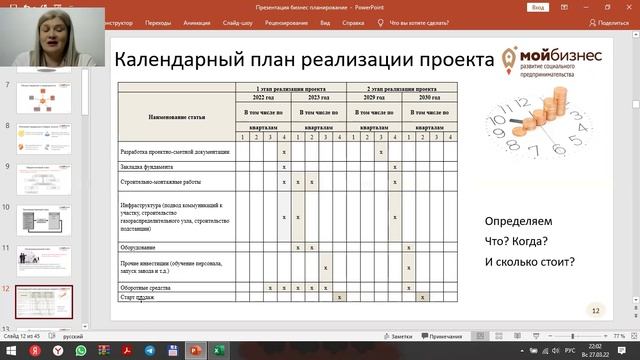Click the 77% zoom level
Screen dimensions: 640x360
(x=619, y=336)
